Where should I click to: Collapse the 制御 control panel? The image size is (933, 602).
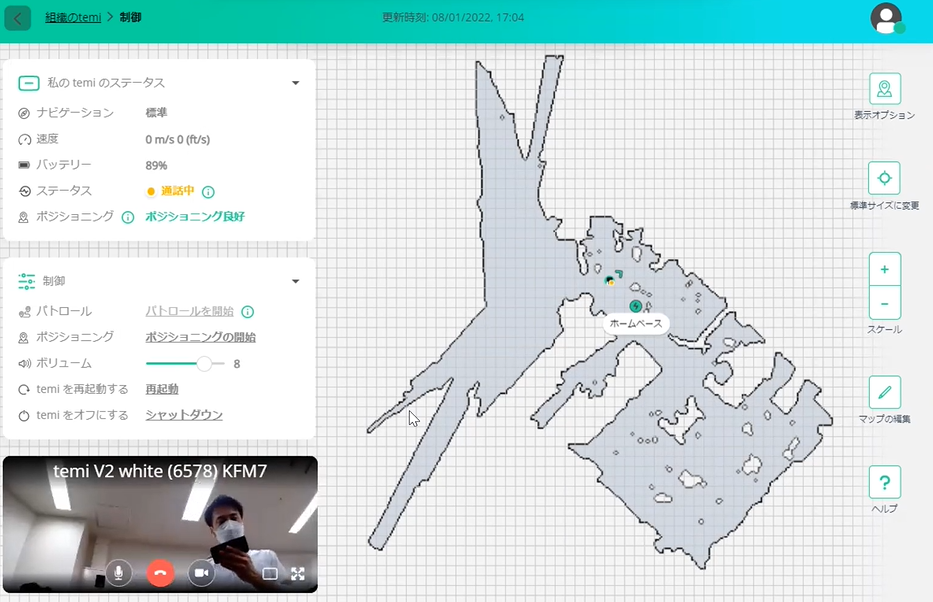point(295,281)
